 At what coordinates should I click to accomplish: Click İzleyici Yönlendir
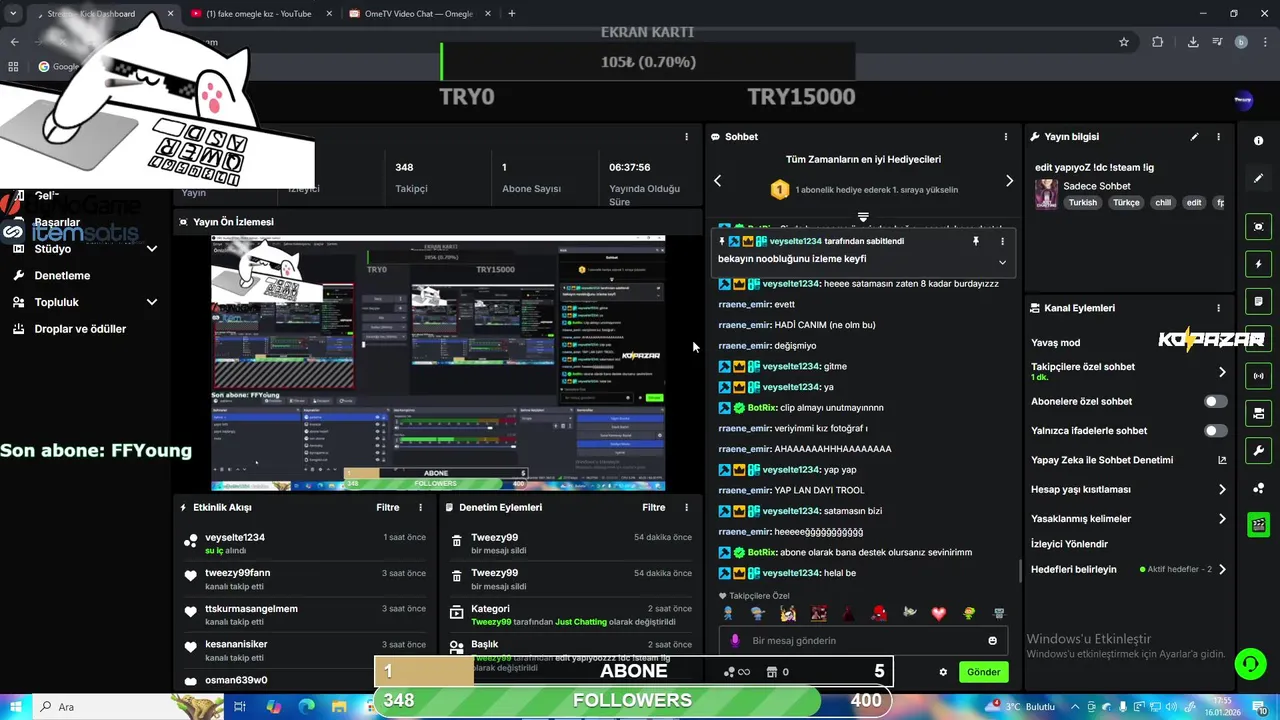pos(1069,544)
